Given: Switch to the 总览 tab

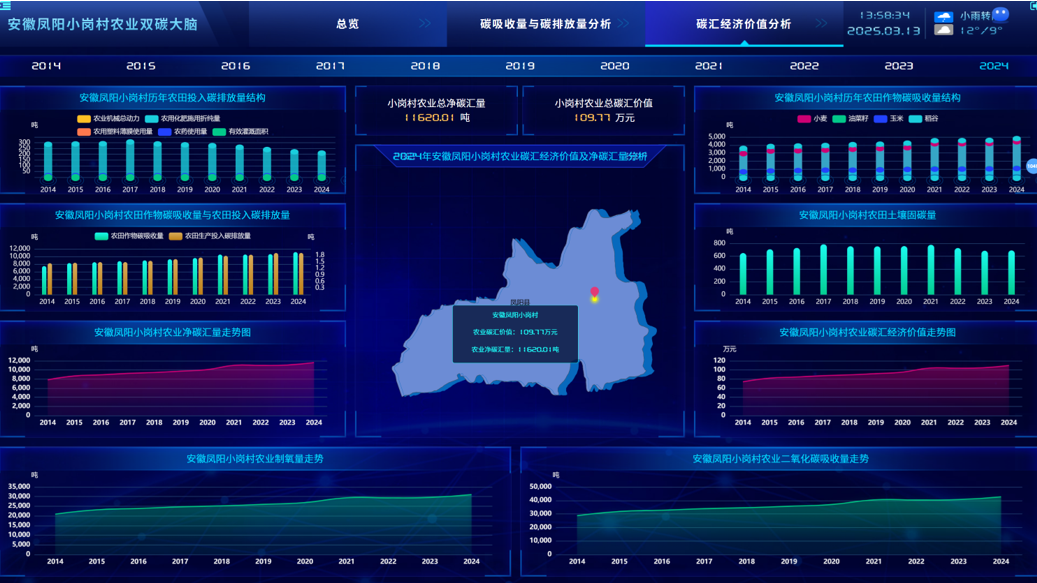Looking at the screenshot, I should tap(347, 24).
